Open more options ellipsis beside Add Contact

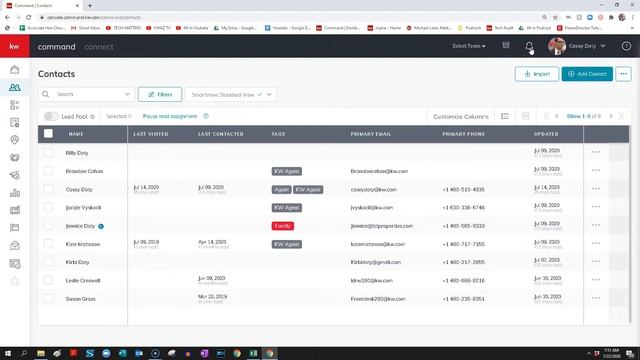click(623, 74)
